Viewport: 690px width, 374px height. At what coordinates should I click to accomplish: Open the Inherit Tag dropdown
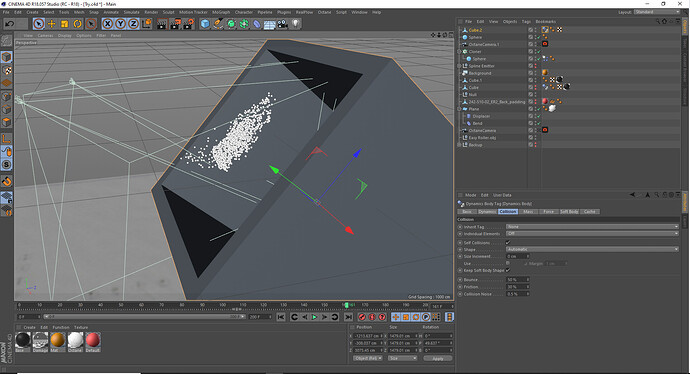[592, 227]
